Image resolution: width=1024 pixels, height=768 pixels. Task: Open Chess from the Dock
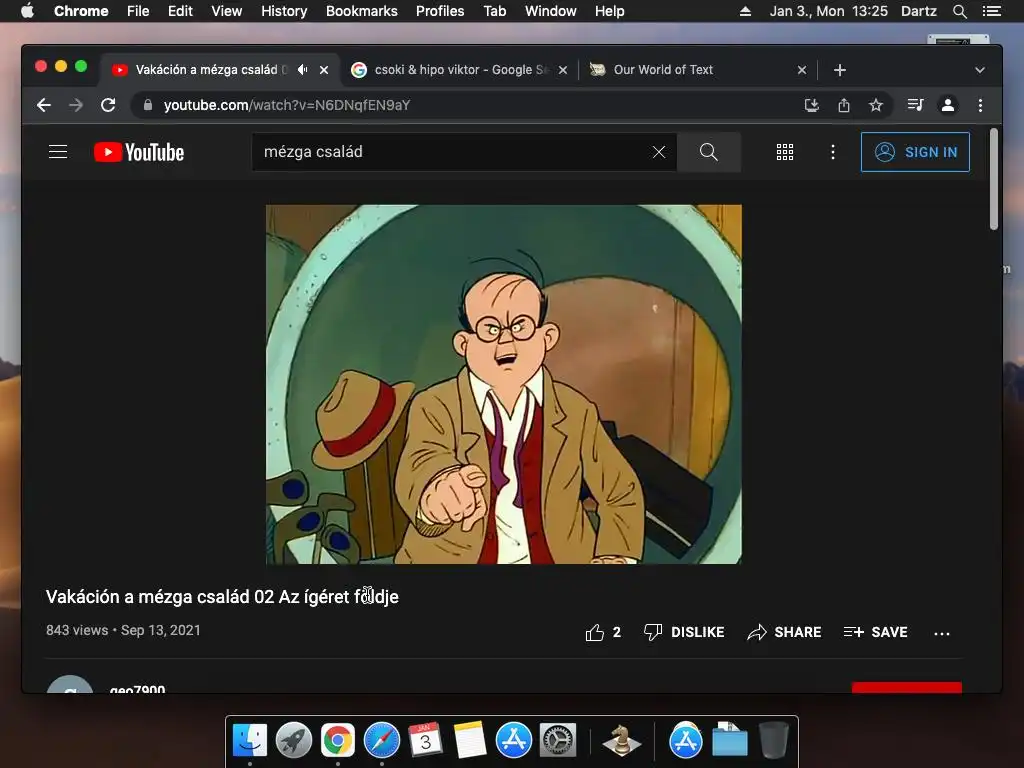(x=621, y=741)
